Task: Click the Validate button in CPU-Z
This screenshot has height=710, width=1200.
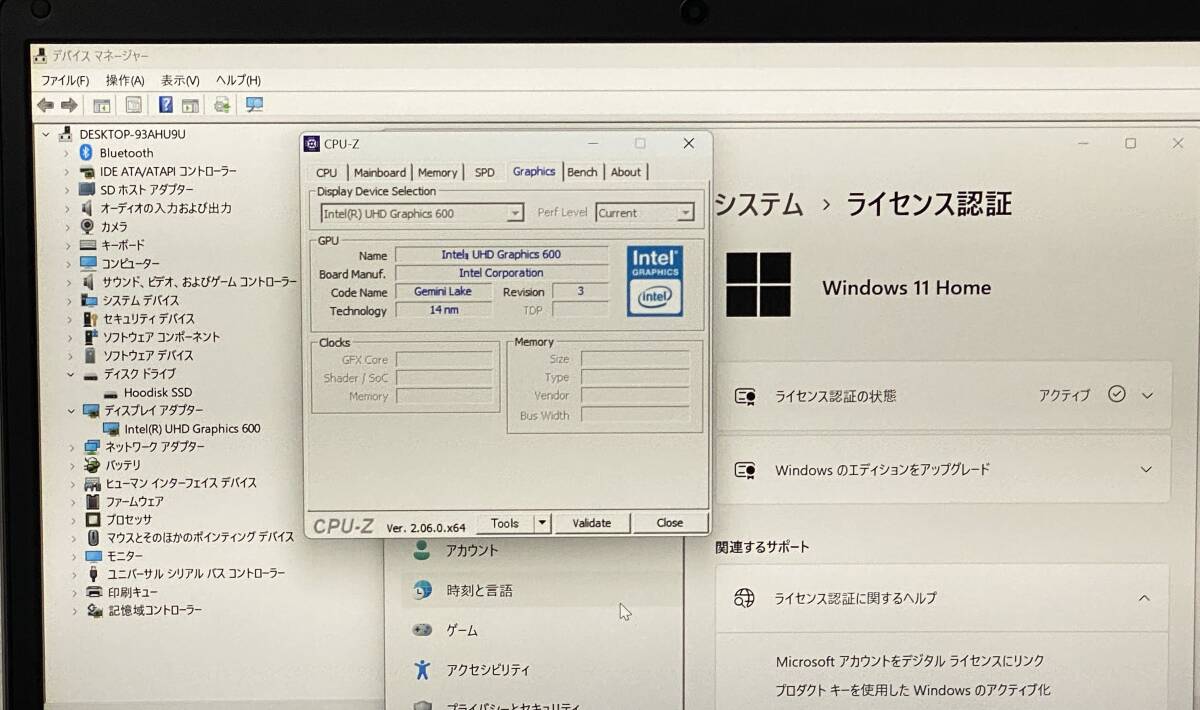Action: 591,523
